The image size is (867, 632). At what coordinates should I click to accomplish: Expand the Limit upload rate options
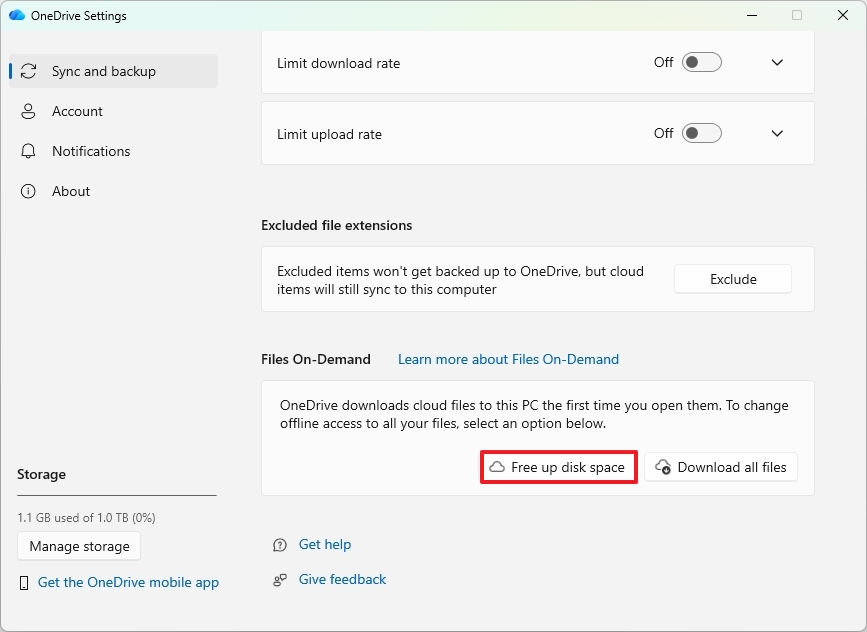click(777, 133)
